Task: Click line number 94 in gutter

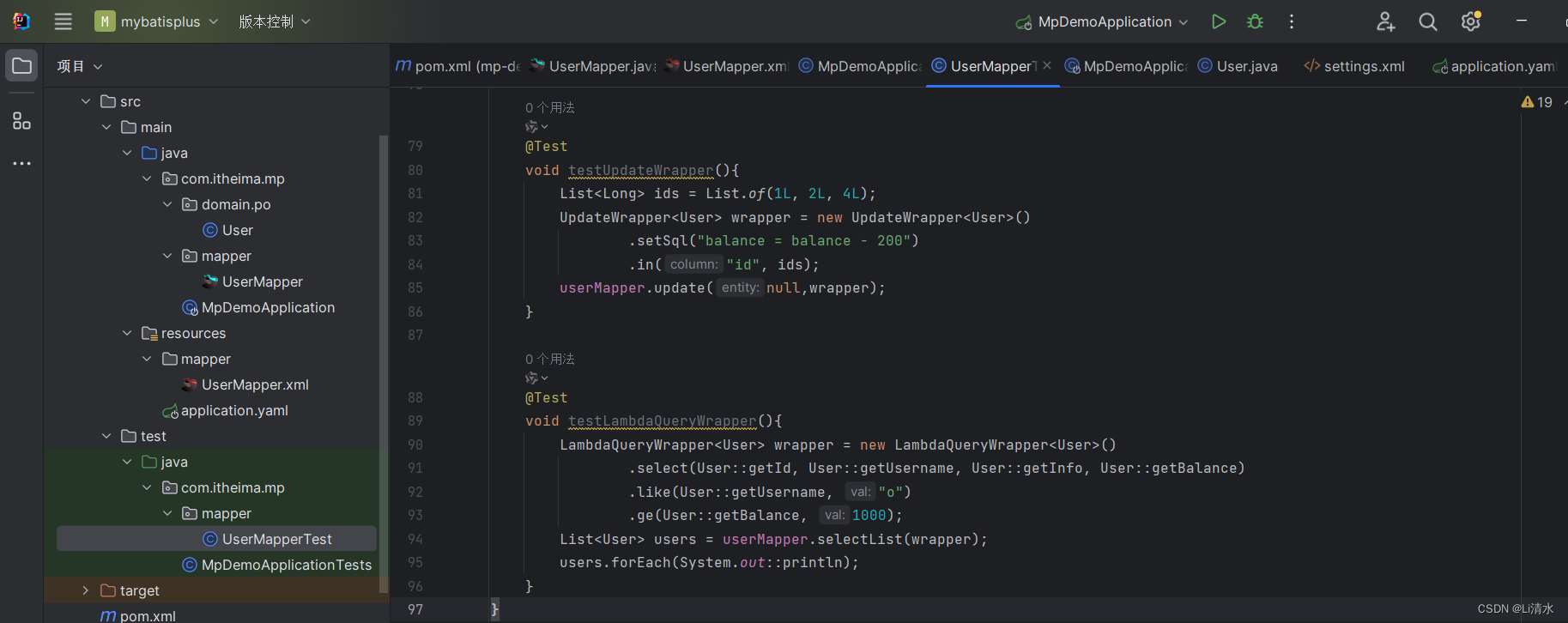Action: (x=415, y=539)
